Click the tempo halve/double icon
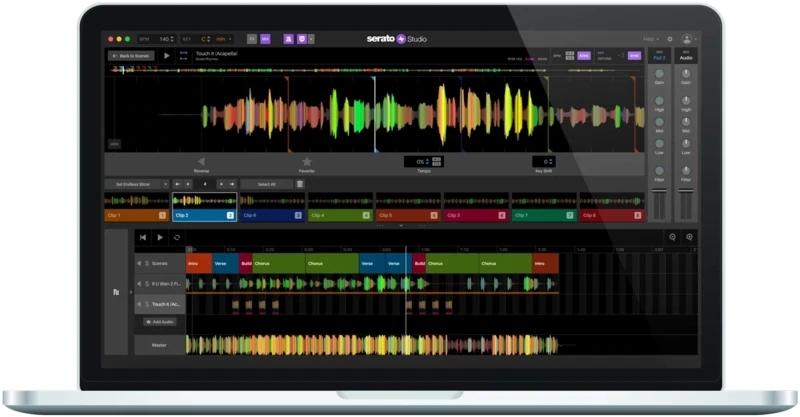800x417 pixels. coord(437,162)
